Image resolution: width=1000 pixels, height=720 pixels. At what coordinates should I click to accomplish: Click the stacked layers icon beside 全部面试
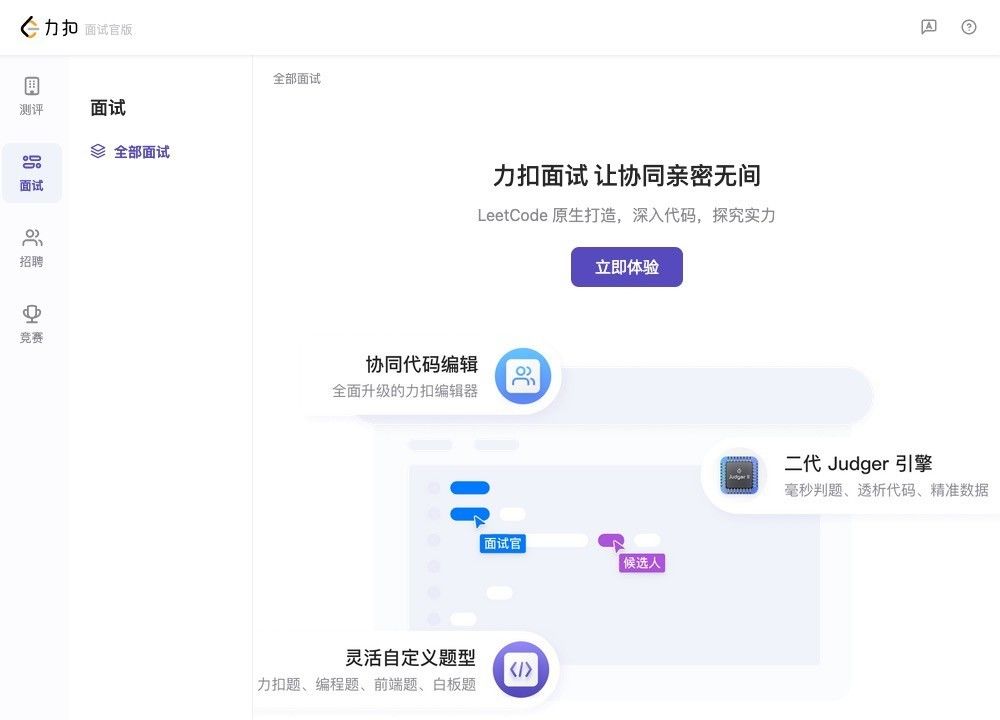pyautogui.click(x=98, y=151)
